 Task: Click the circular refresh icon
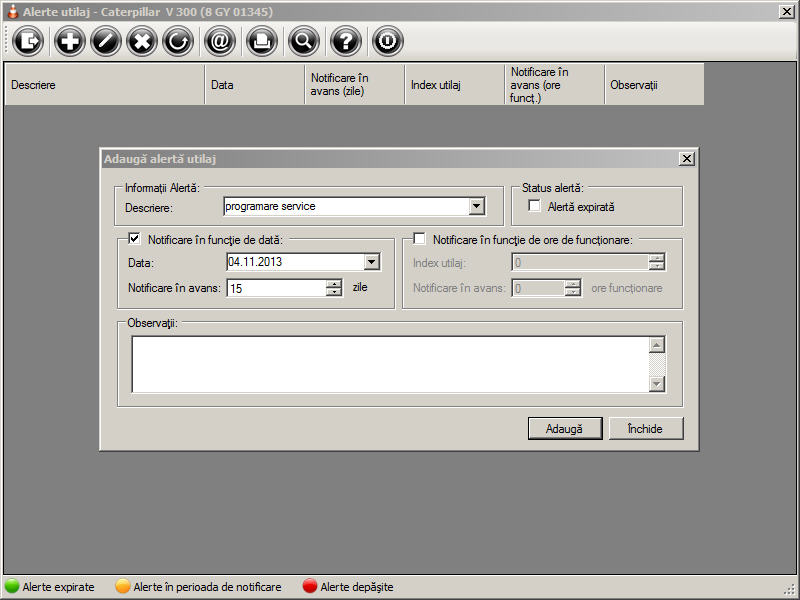[x=178, y=41]
